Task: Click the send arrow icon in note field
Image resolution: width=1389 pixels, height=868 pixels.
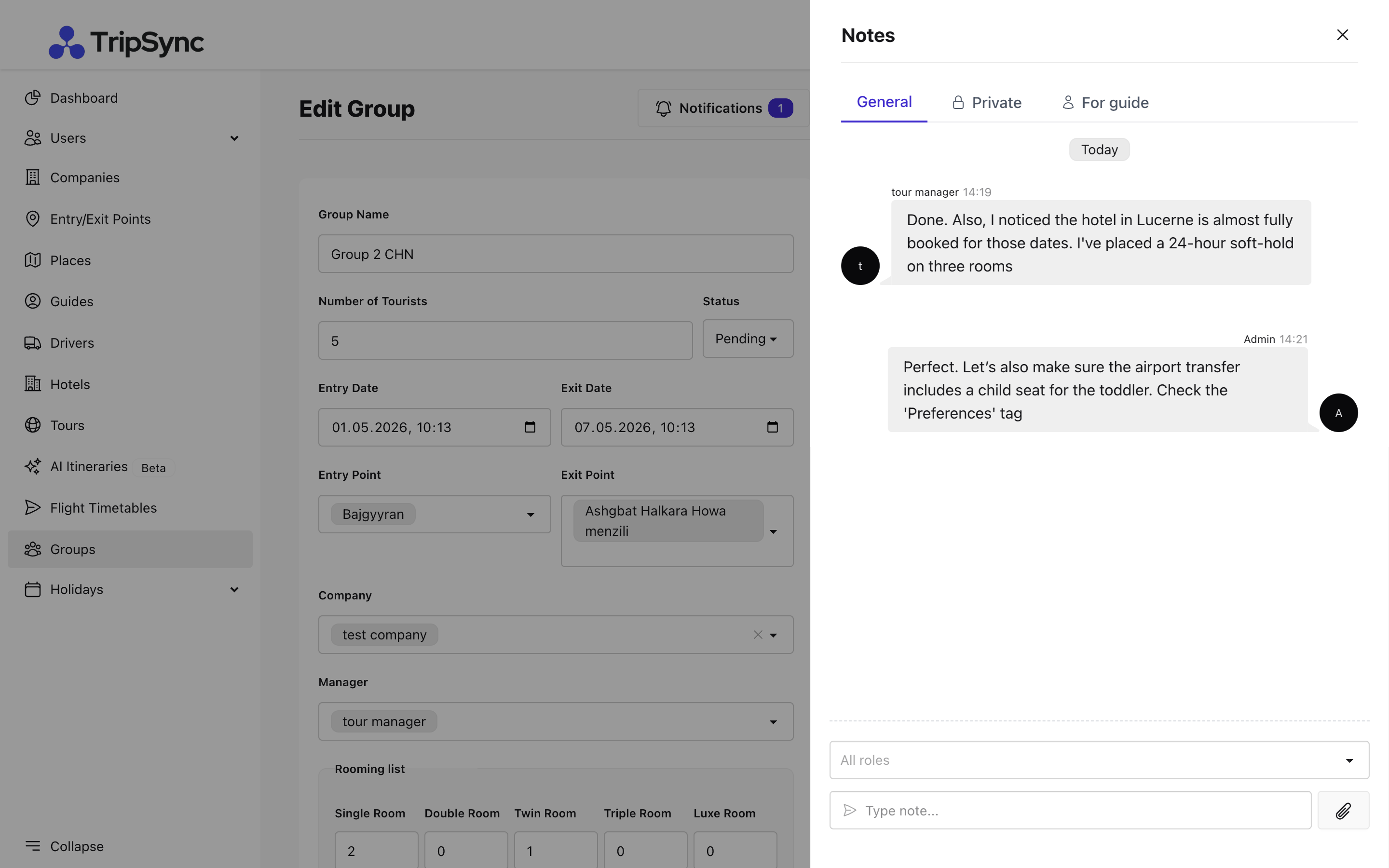Action: point(849,810)
